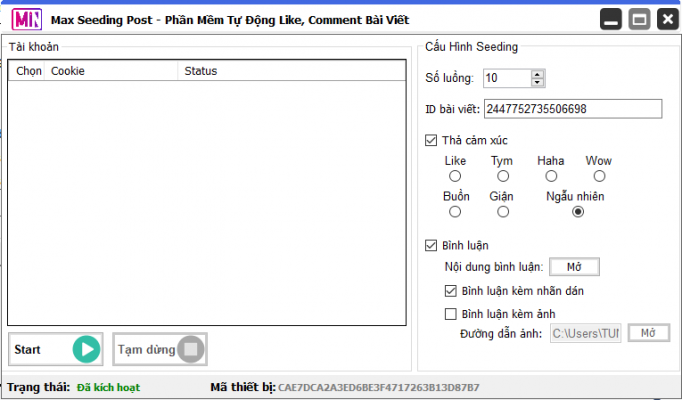Decrease Số luồng with the down arrow
The image size is (682, 400).
point(538,82)
